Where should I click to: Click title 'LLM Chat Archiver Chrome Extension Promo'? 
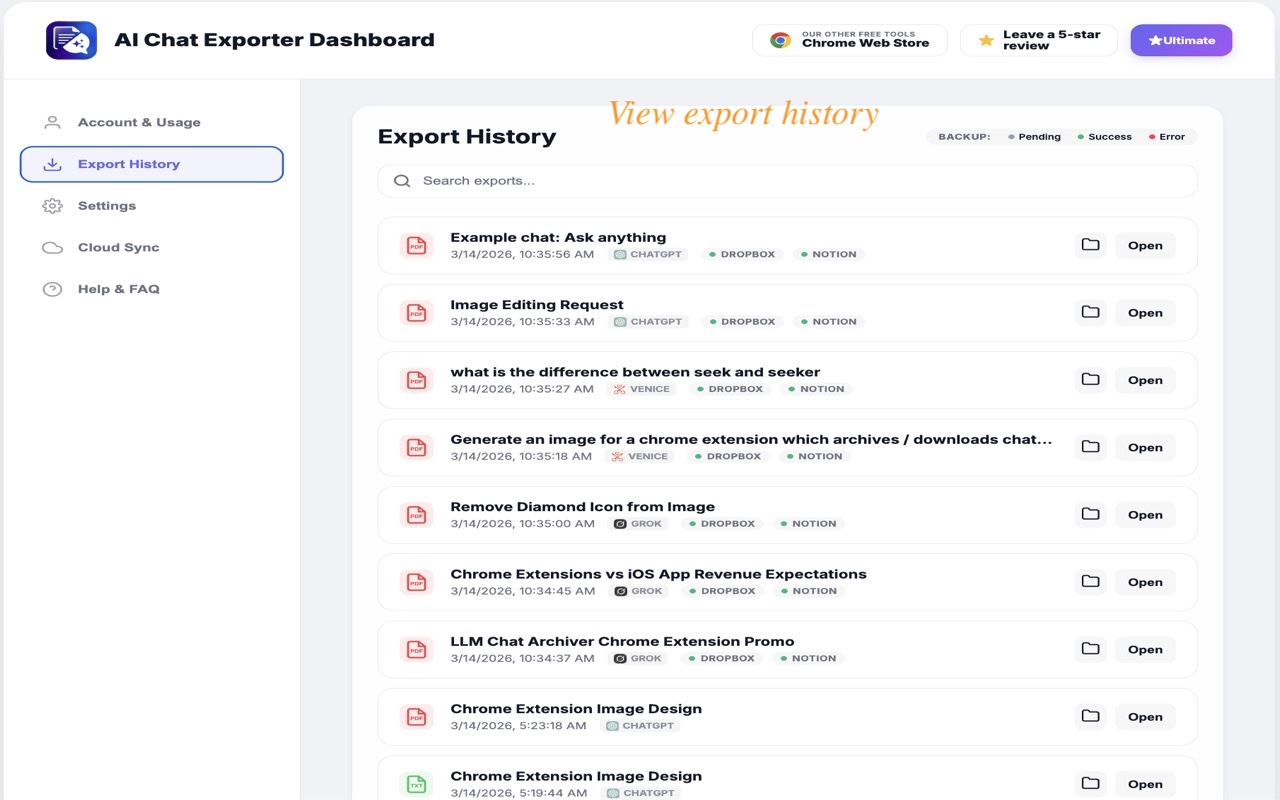coord(622,641)
